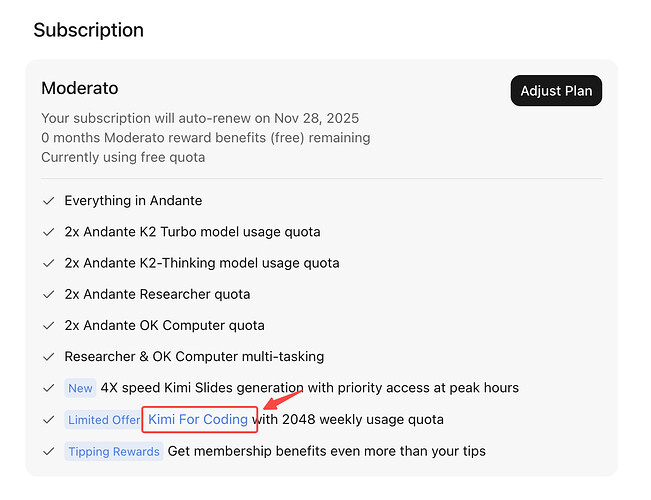Click the Adjust Plan button

556,91
